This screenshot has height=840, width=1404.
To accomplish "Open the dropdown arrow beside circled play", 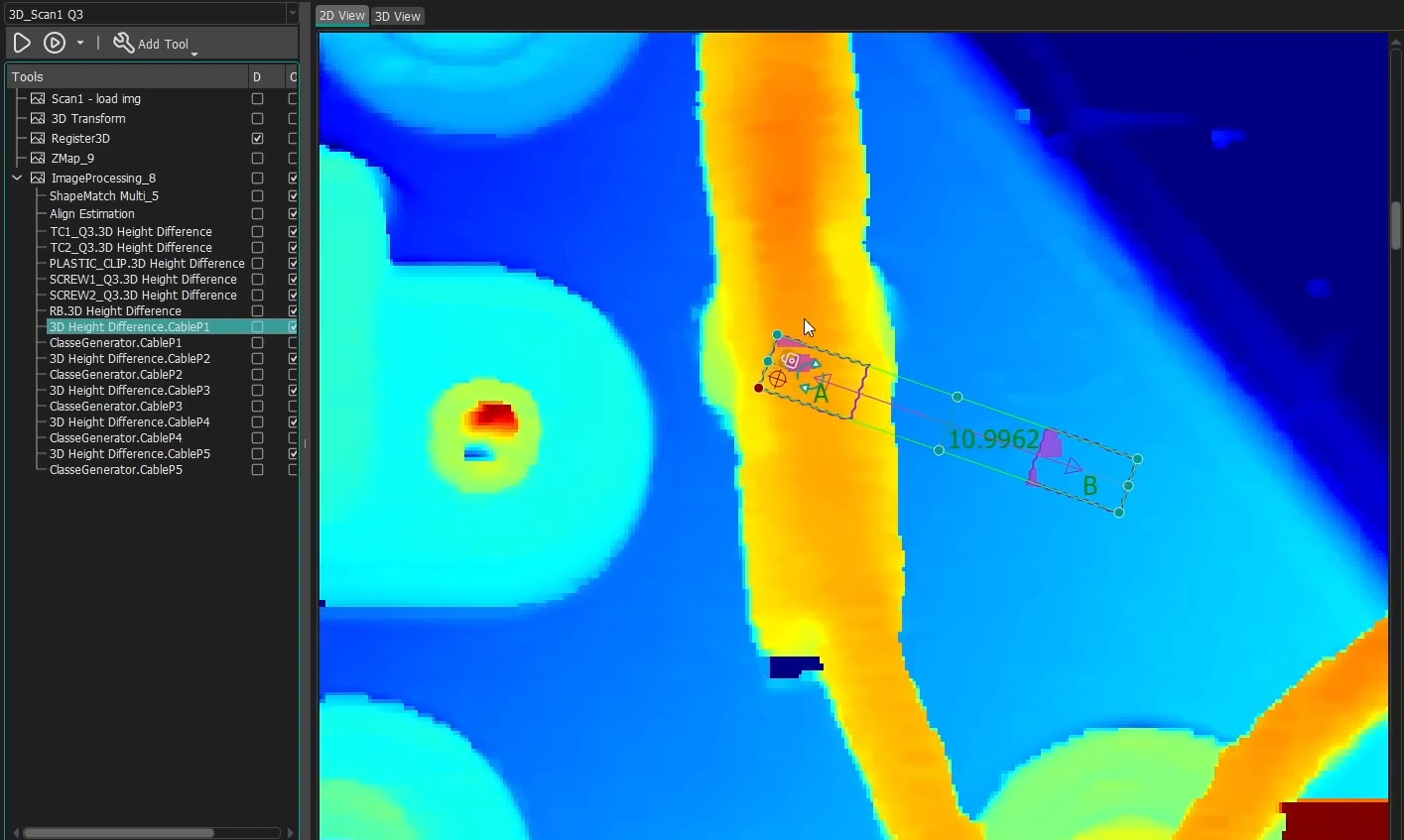I will pos(80,44).
